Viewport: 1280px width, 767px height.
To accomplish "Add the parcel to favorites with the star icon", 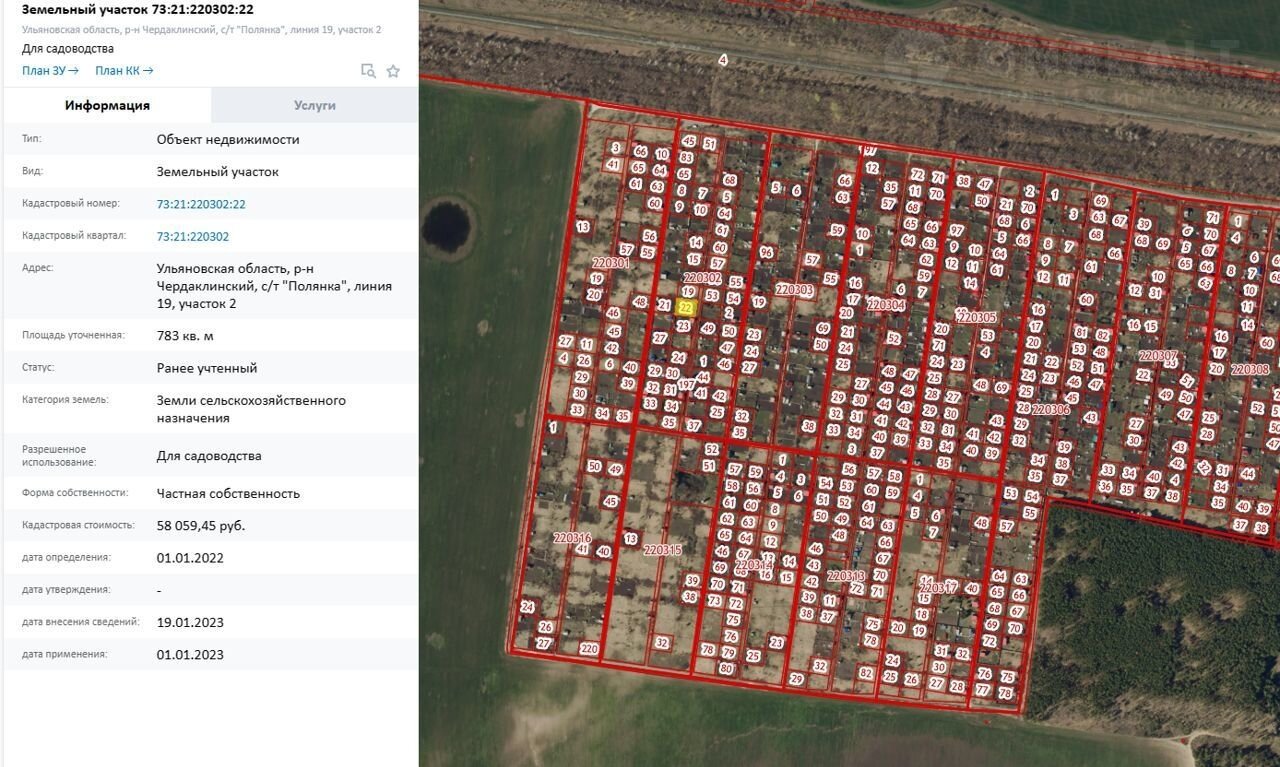I will 393,71.
